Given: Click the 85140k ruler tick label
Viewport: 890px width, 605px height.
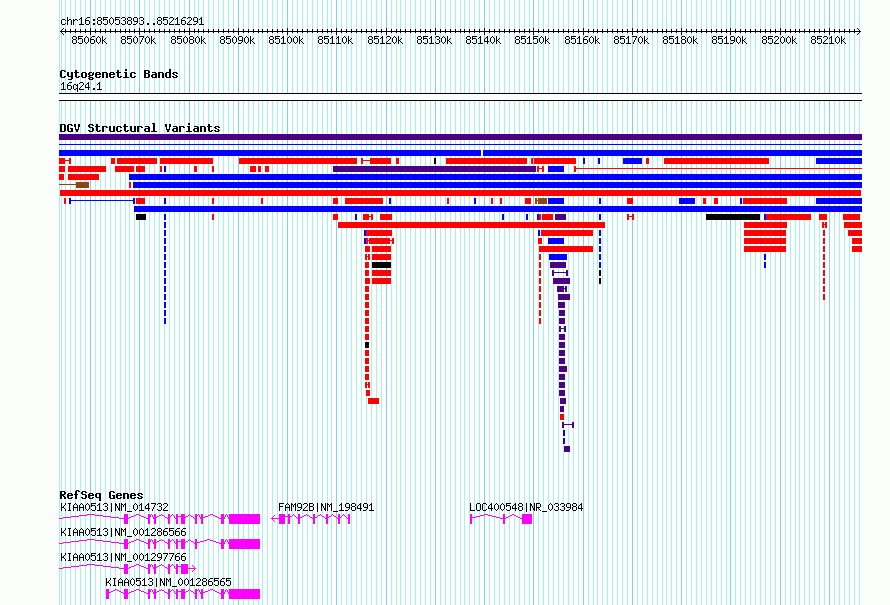Looking at the screenshot, I should coord(483,40).
